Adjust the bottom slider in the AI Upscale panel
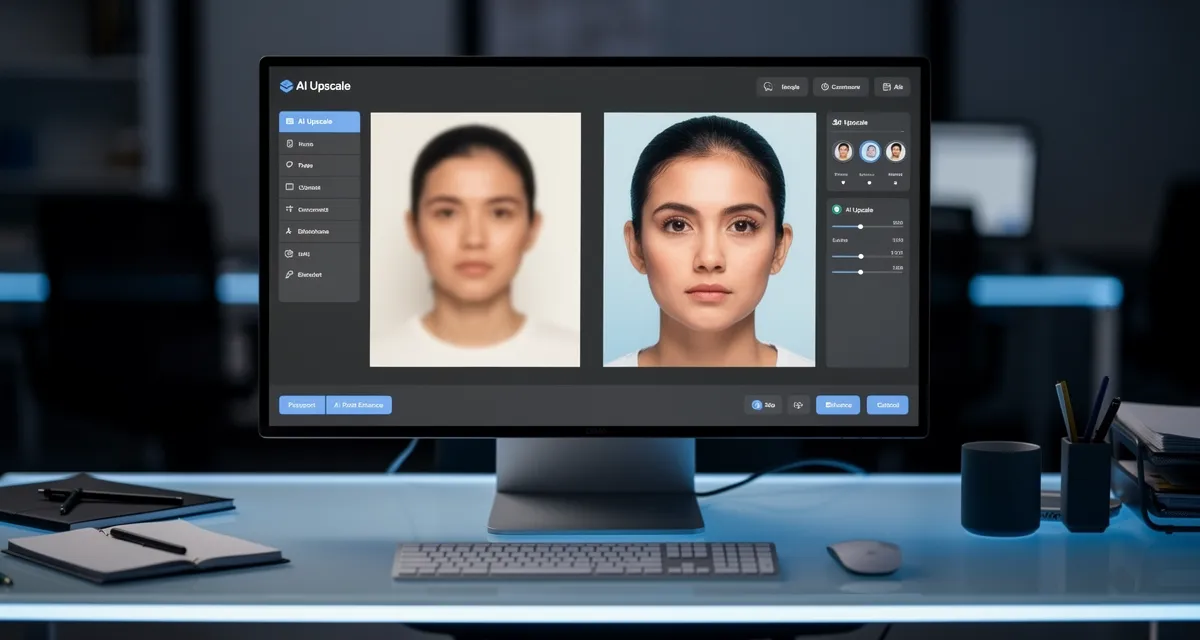 (867, 272)
